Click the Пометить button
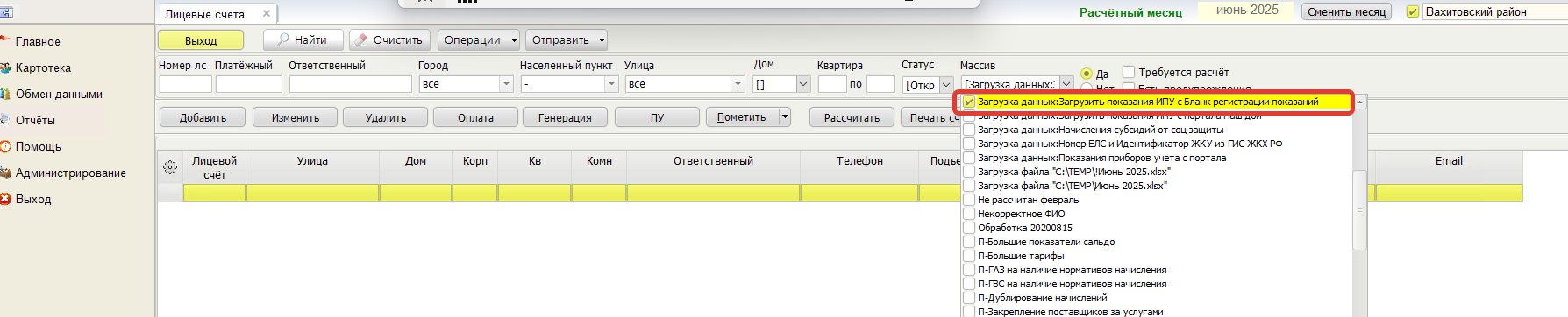 tap(742, 117)
